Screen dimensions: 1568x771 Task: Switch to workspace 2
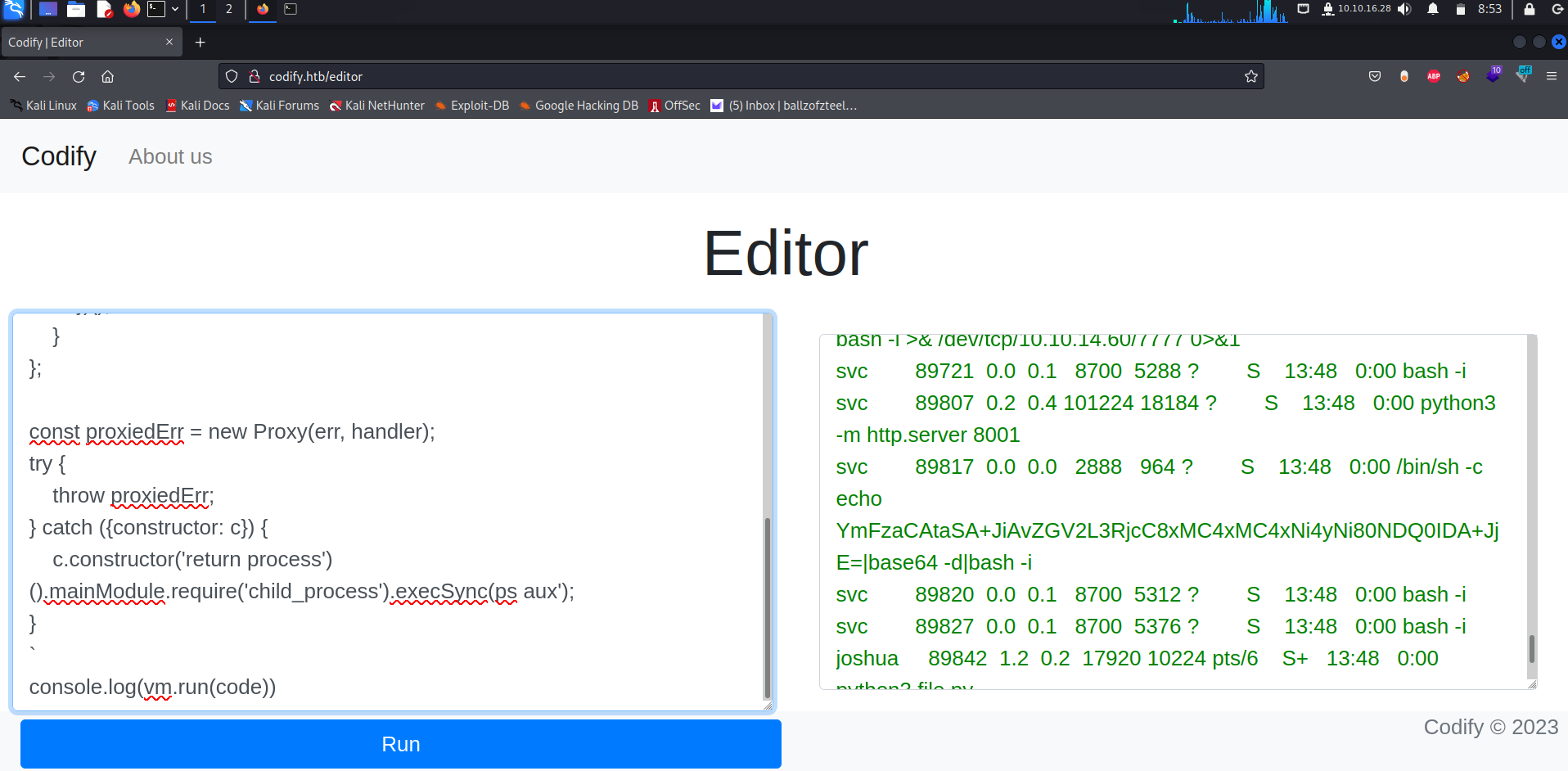point(229,9)
